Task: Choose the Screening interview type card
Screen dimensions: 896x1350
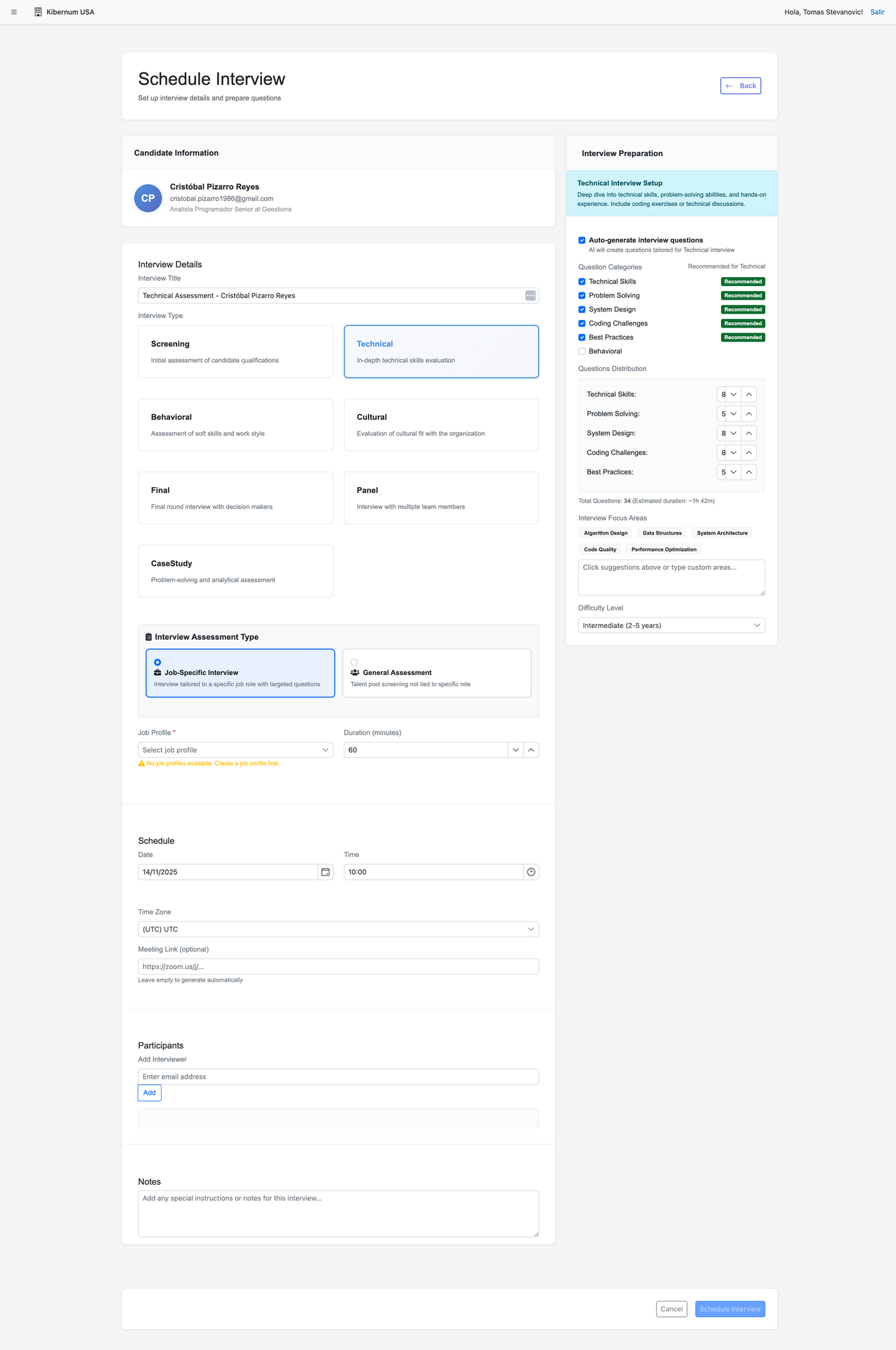Action: coord(235,352)
